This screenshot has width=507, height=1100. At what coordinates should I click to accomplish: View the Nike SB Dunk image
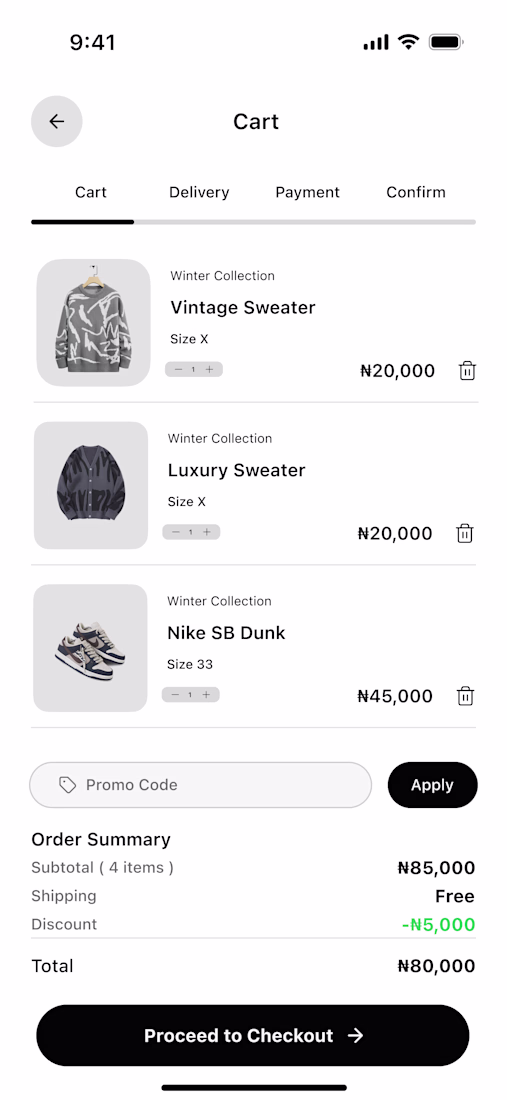[x=90, y=648]
